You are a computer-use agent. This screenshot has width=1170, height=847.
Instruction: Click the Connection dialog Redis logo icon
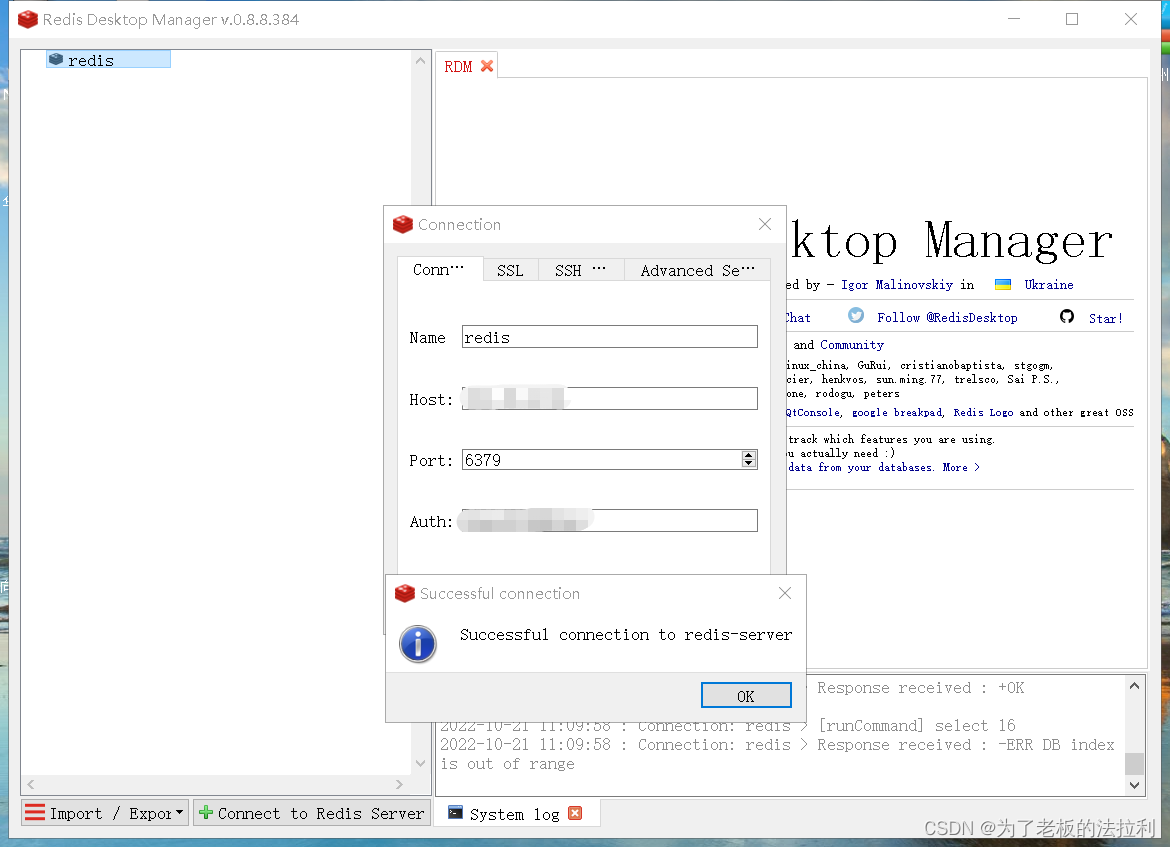pos(403,224)
